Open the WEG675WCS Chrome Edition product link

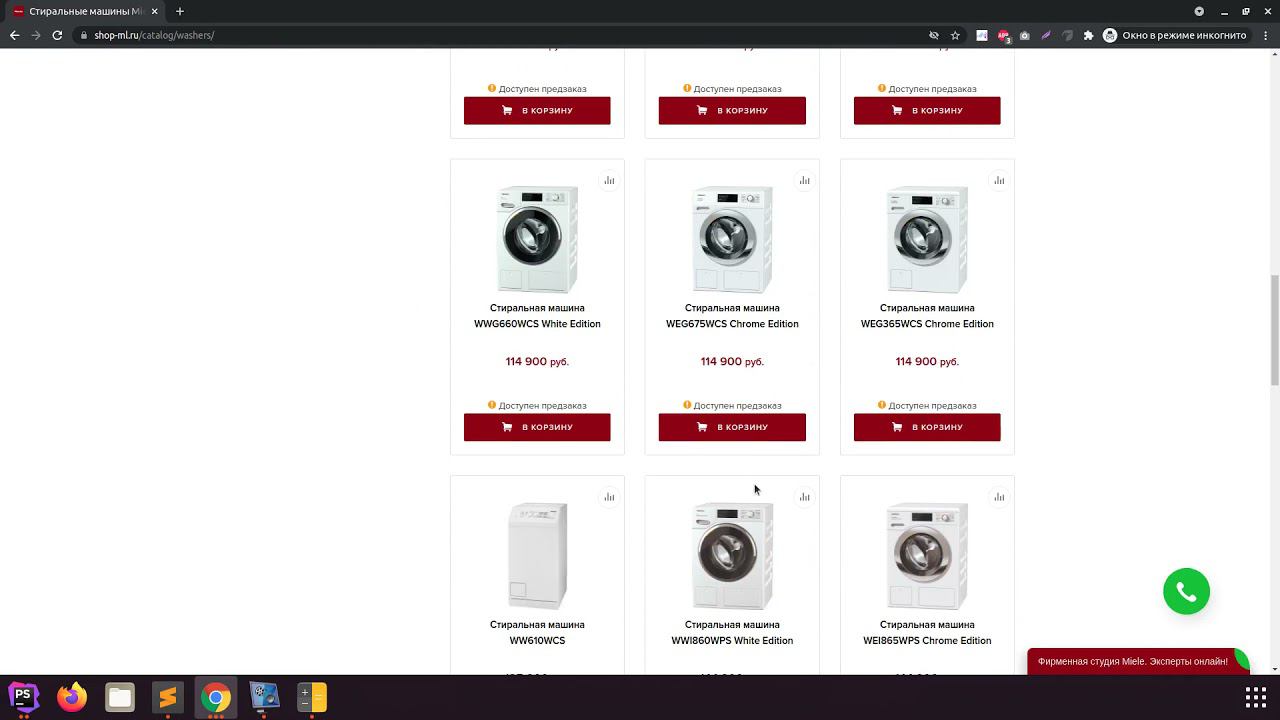coord(732,316)
